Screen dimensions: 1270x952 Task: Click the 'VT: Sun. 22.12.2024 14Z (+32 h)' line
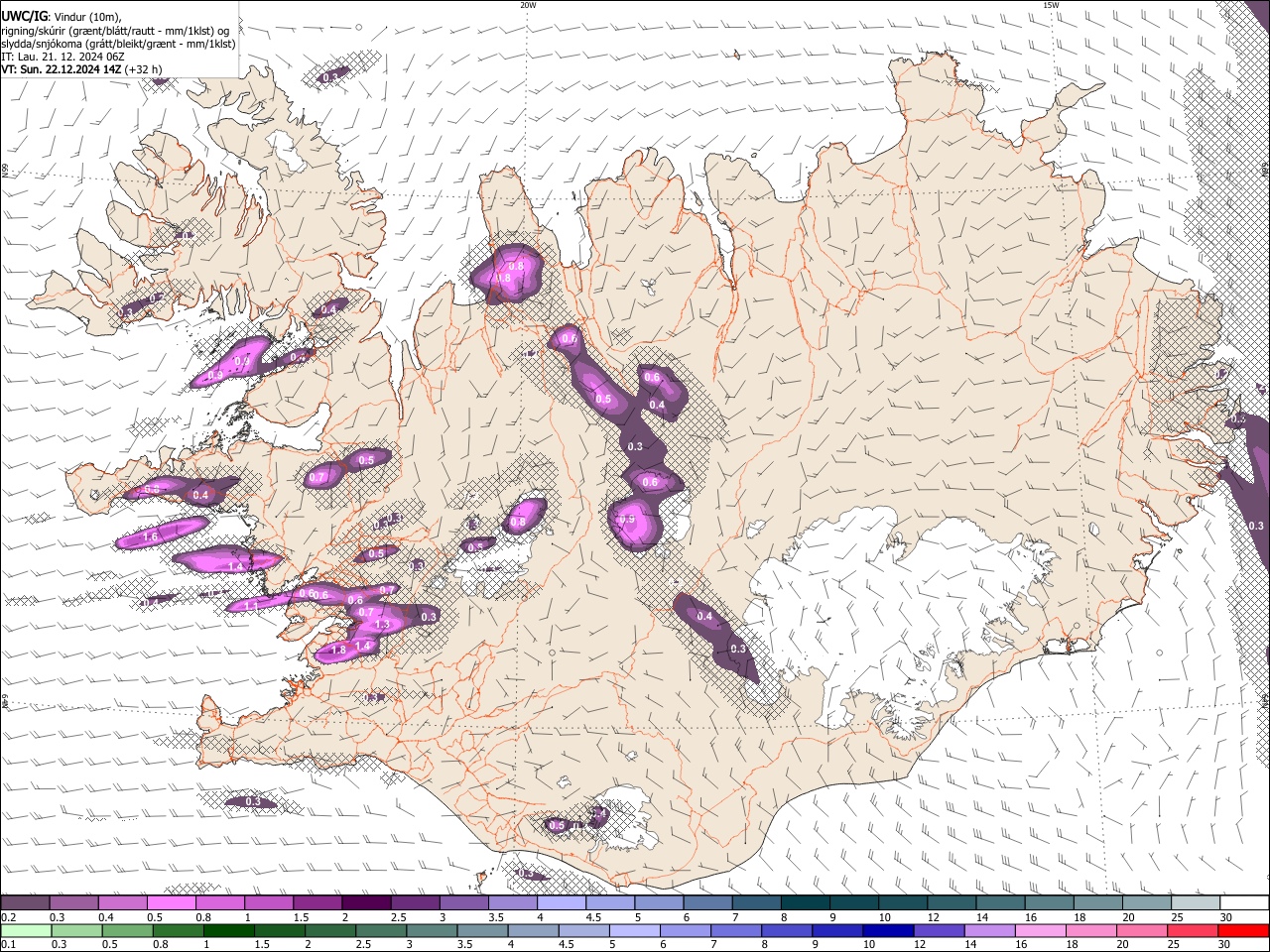[x=81, y=69]
